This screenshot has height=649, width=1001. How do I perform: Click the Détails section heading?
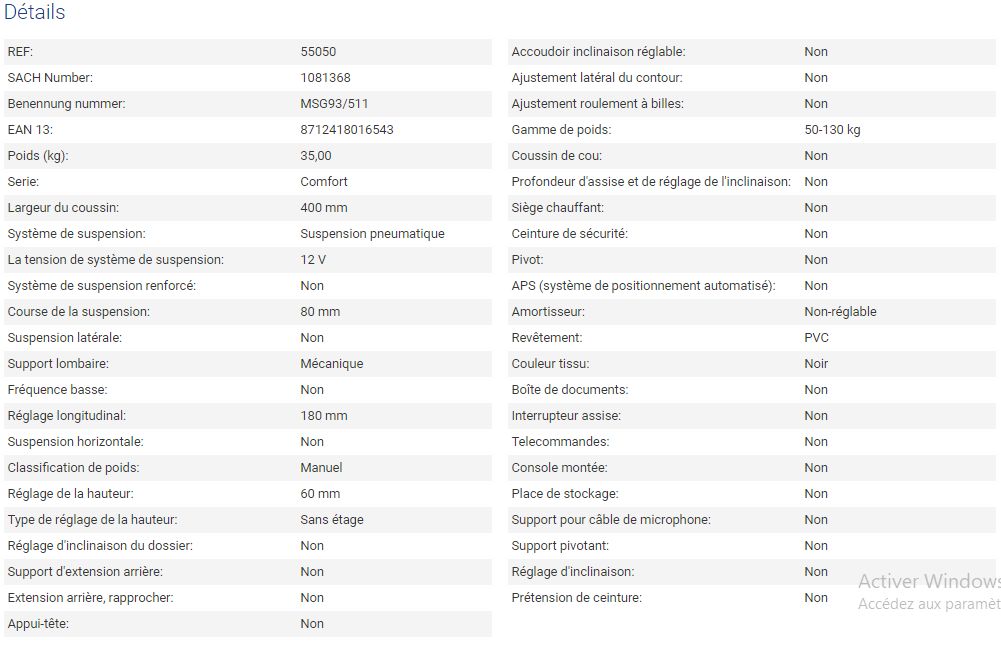pos(35,13)
